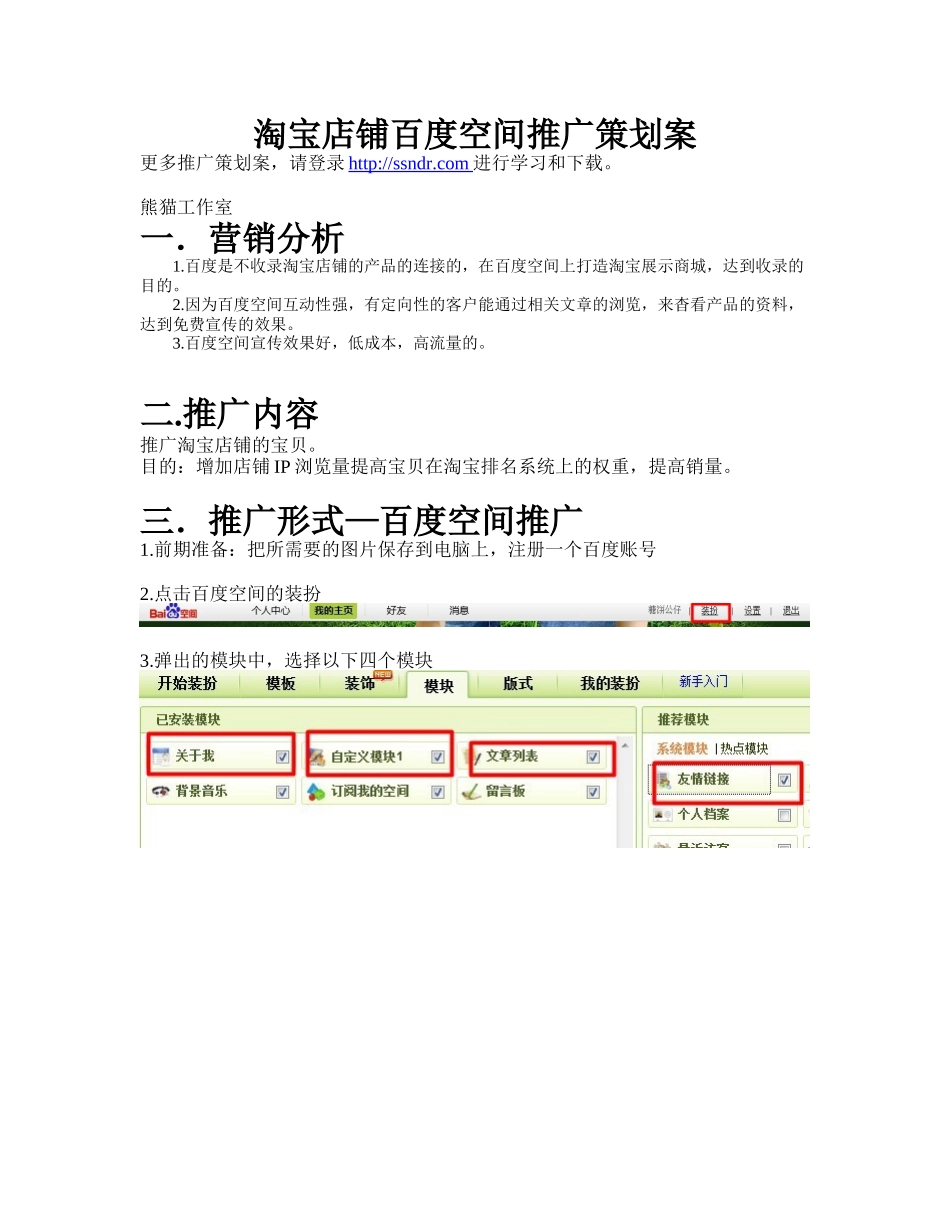Toggle the 自定义模块1 checkbox
Screen dimensions: 950x1230
pyautogui.click(x=438, y=757)
